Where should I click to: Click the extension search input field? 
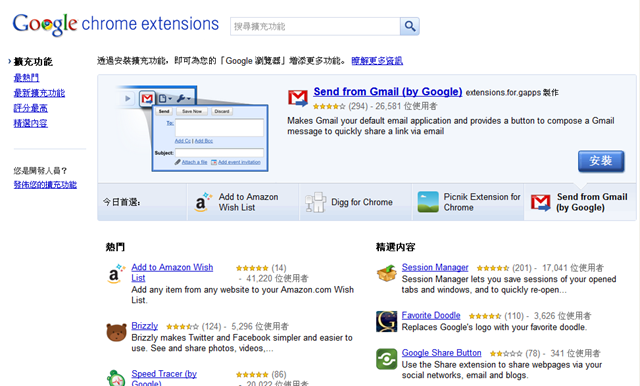(x=315, y=27)
